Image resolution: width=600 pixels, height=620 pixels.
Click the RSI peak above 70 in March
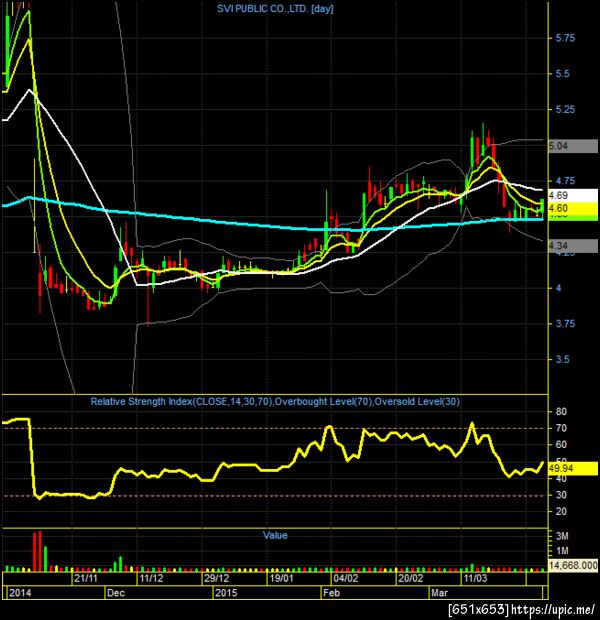[472, 424]
